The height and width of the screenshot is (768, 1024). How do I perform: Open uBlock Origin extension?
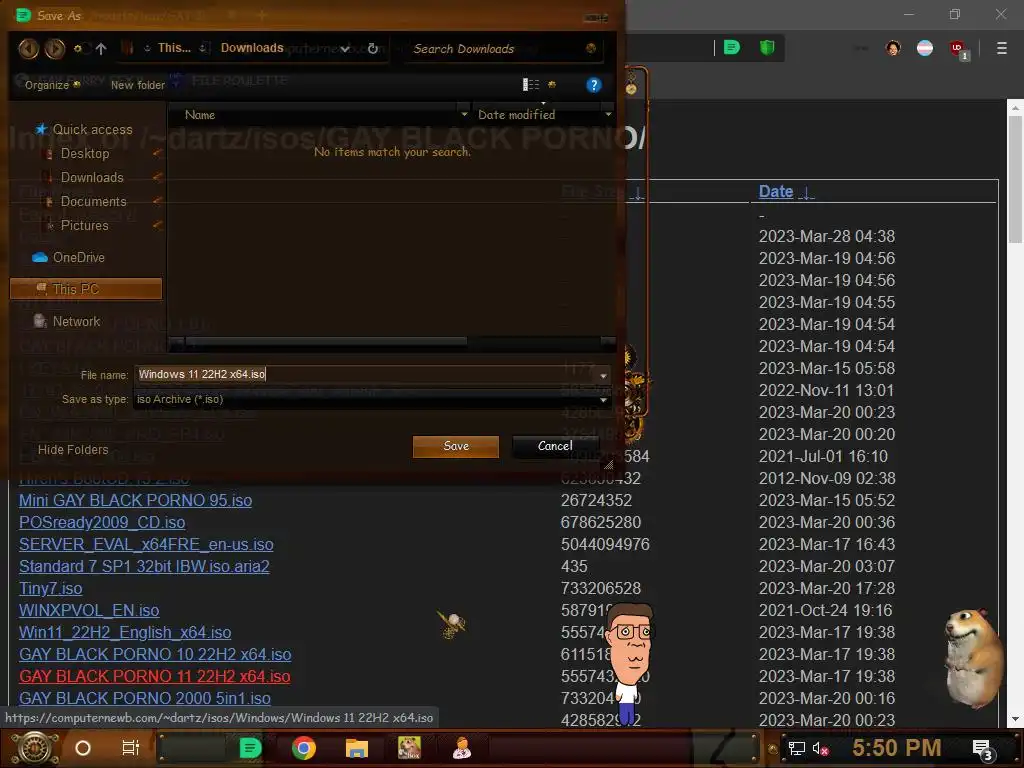(x=958, y=49)
